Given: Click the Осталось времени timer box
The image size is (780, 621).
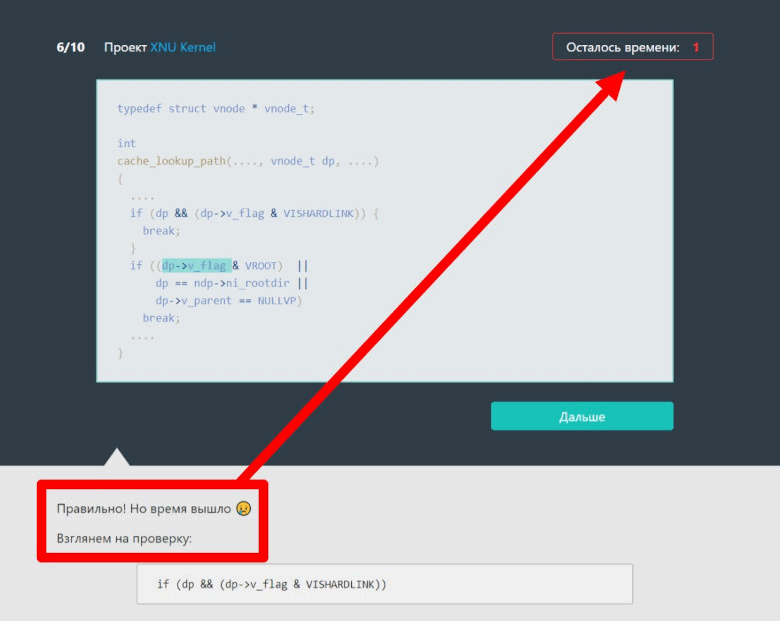Looking at the screenshot, I should point(632,47).
